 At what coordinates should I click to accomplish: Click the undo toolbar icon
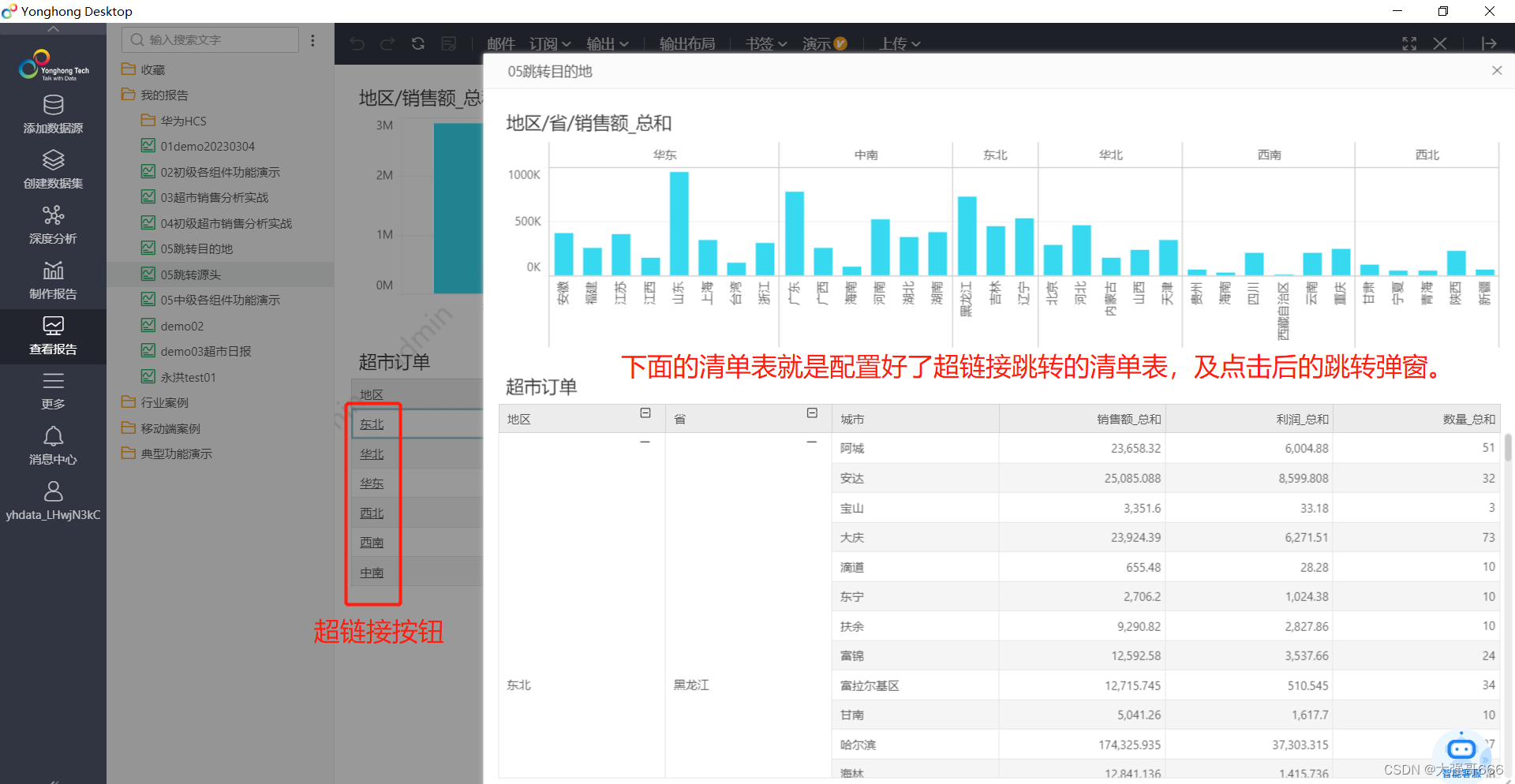point(357,43)
